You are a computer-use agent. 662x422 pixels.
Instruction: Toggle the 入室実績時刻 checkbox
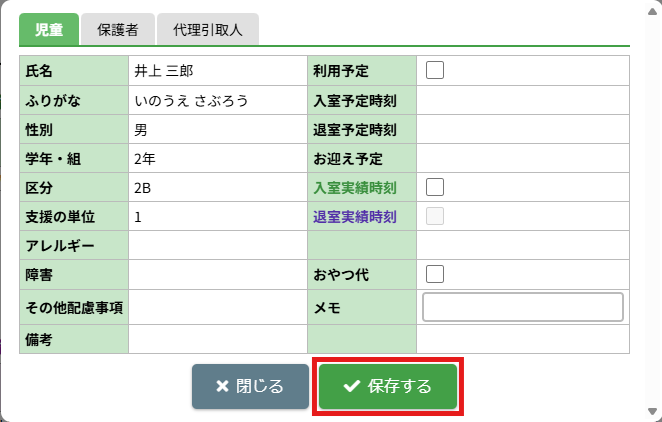(435, 187)
